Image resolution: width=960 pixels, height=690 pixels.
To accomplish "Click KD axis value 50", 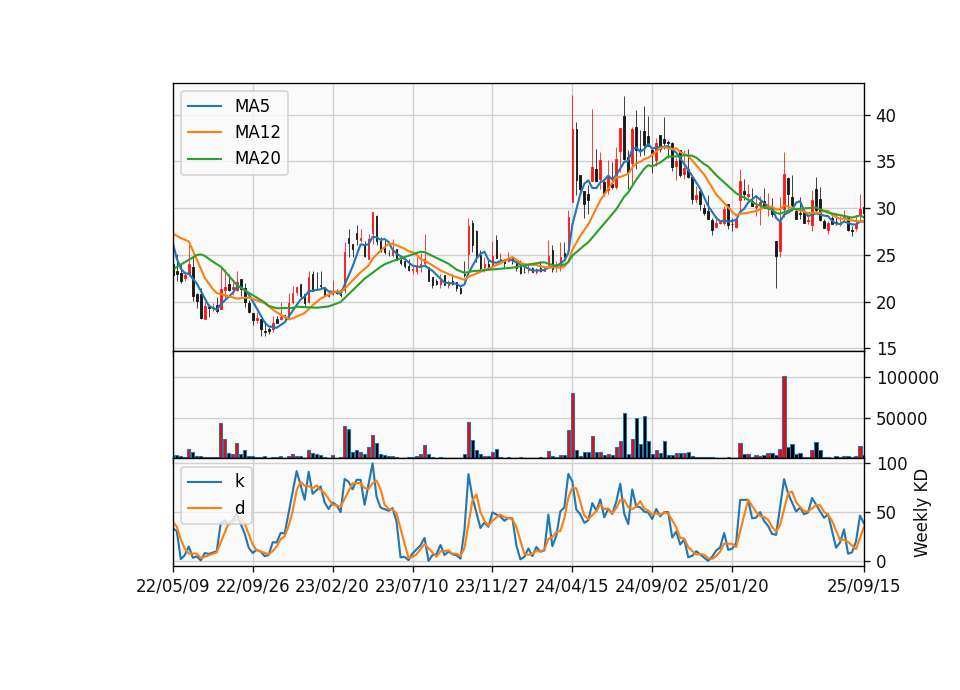I will pyautogui.click(x=885, y=512).
